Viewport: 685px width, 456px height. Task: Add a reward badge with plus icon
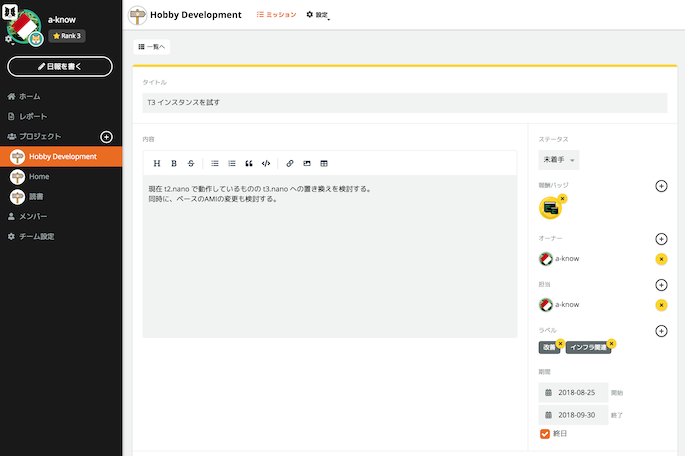point(661,186)
